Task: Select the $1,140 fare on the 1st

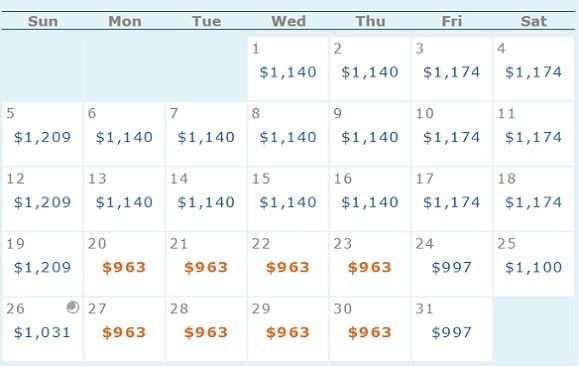Action: point(288,72)
